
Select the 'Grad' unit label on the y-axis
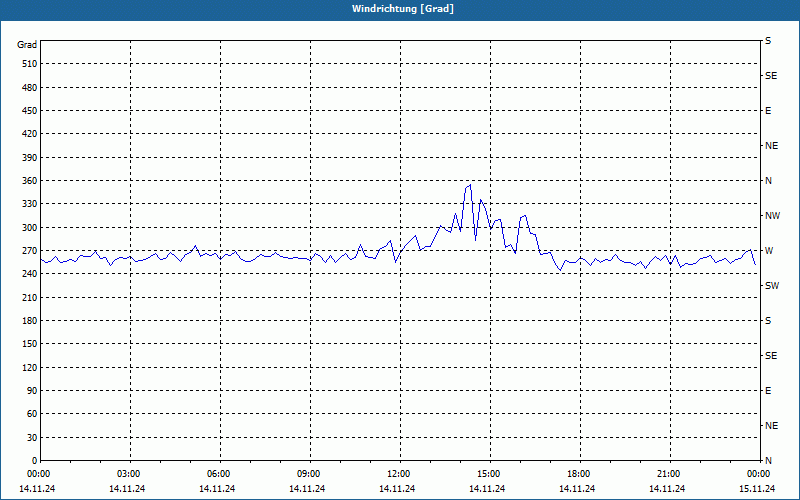[27, 45]
